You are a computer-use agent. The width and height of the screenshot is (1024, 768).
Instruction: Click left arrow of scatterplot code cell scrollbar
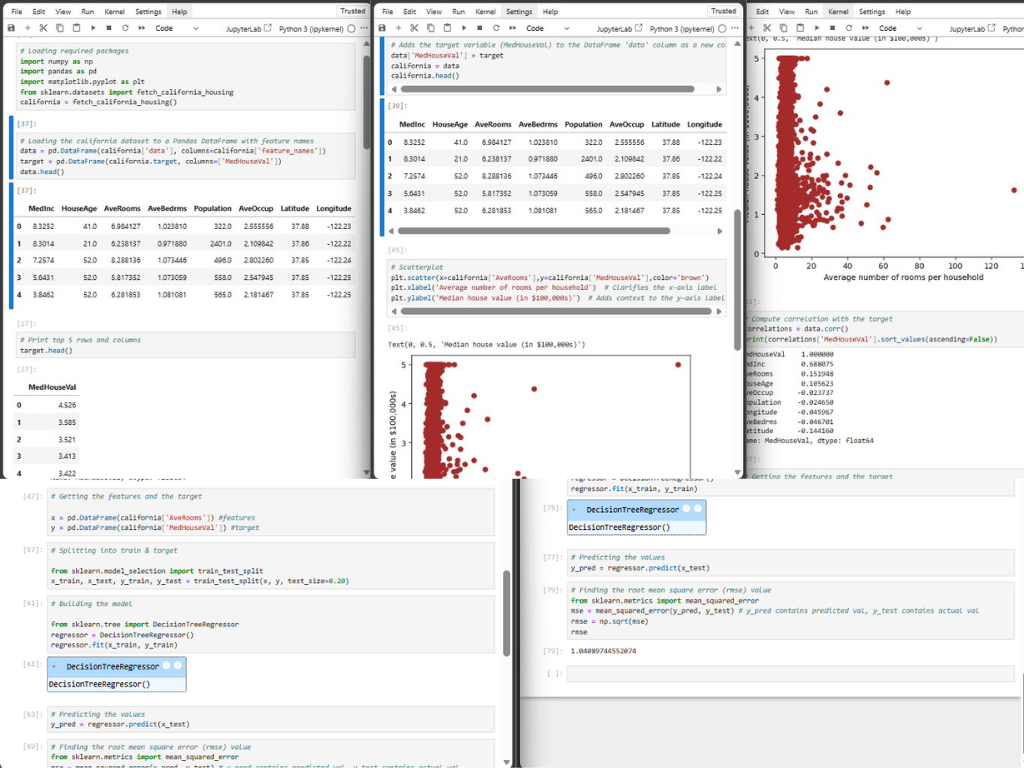tap(393, 311)
